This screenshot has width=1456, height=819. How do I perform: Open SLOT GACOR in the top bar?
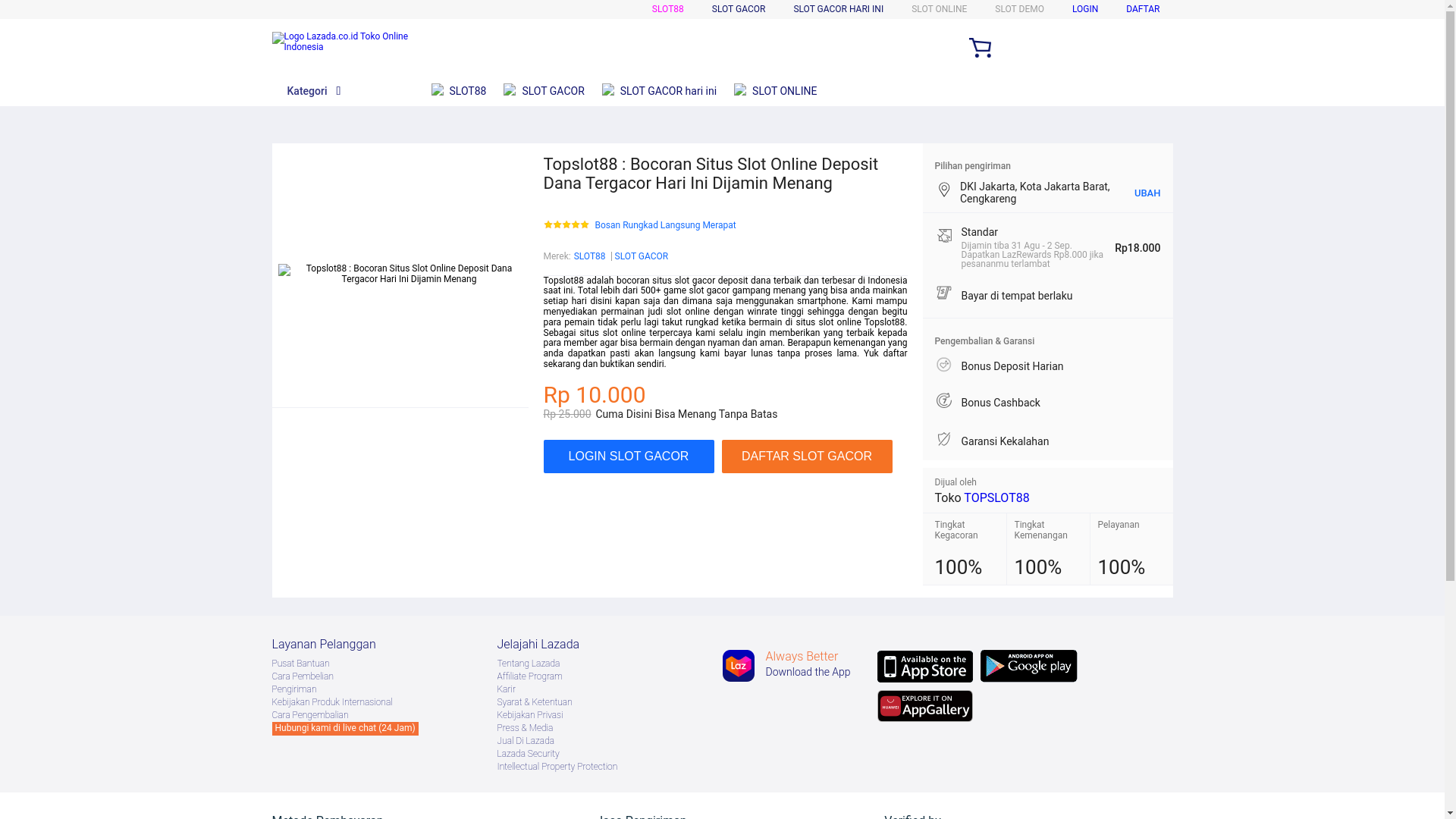(x=738, y=9)
